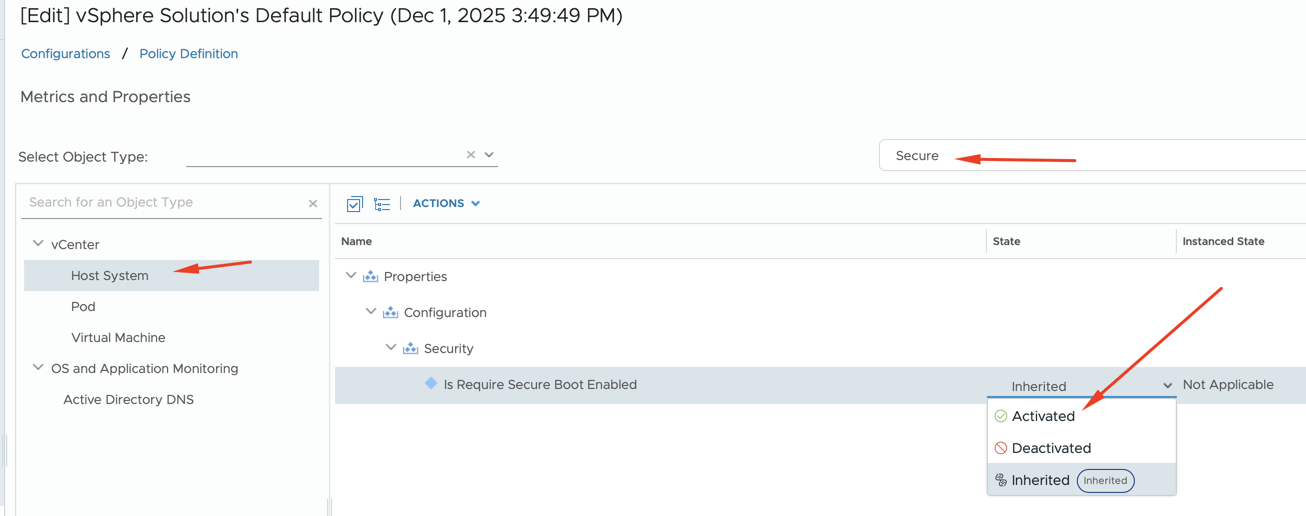Click the Security group icon
The height and width of the screenshot is (516, 1306).
[411, 349]
